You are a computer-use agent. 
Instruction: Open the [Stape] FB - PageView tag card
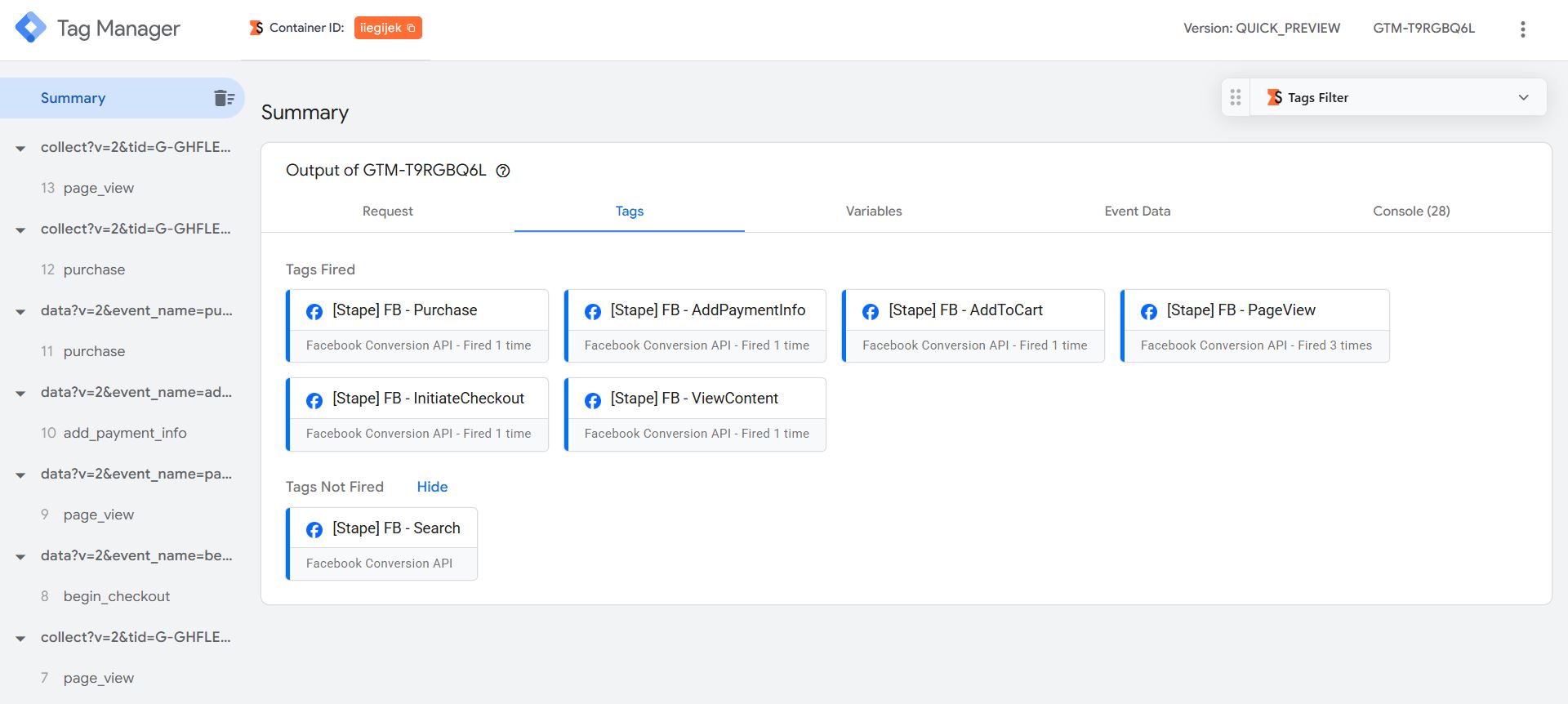click(1255, 326)
